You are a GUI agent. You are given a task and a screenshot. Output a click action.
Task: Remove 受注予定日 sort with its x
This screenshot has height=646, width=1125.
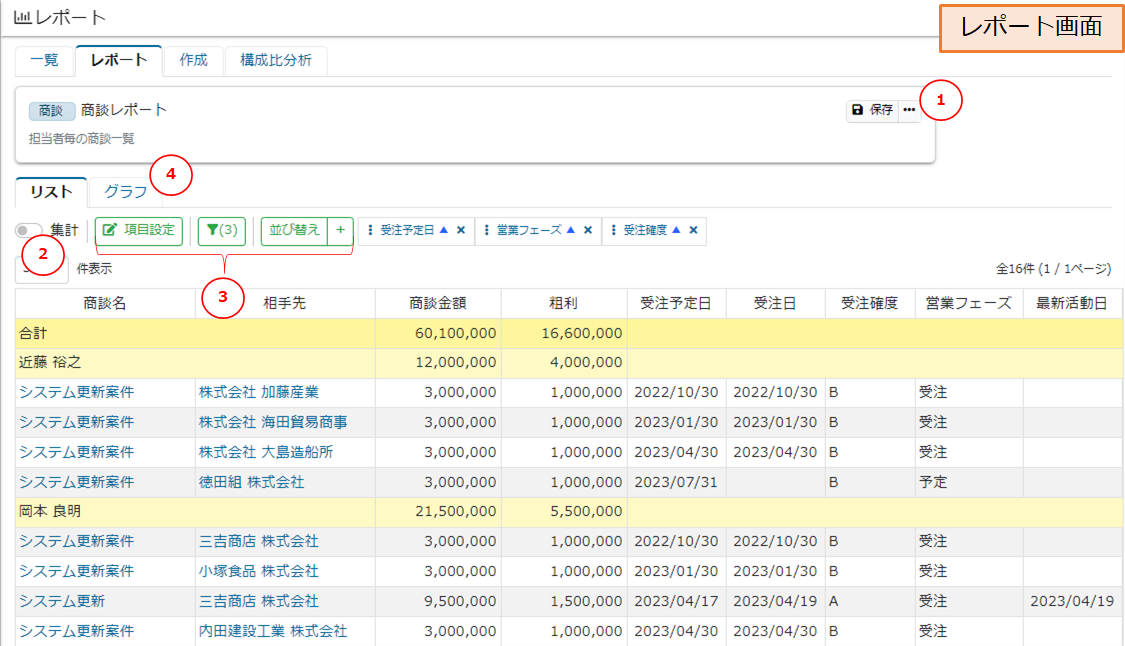[461, 230]
